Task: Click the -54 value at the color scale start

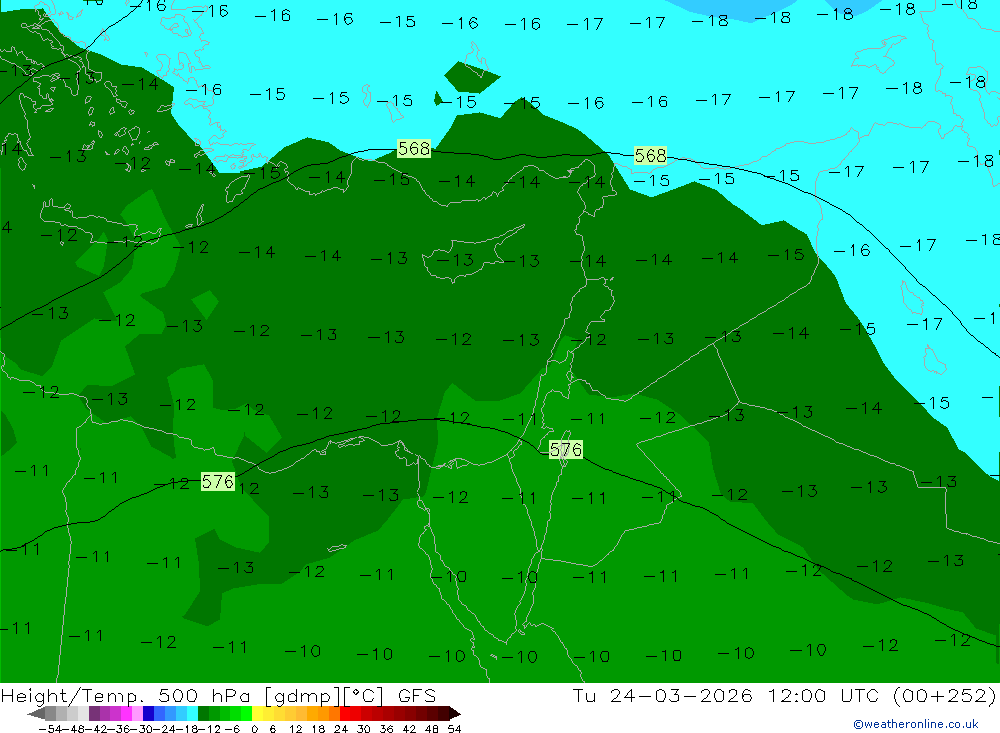Action: 50,729
